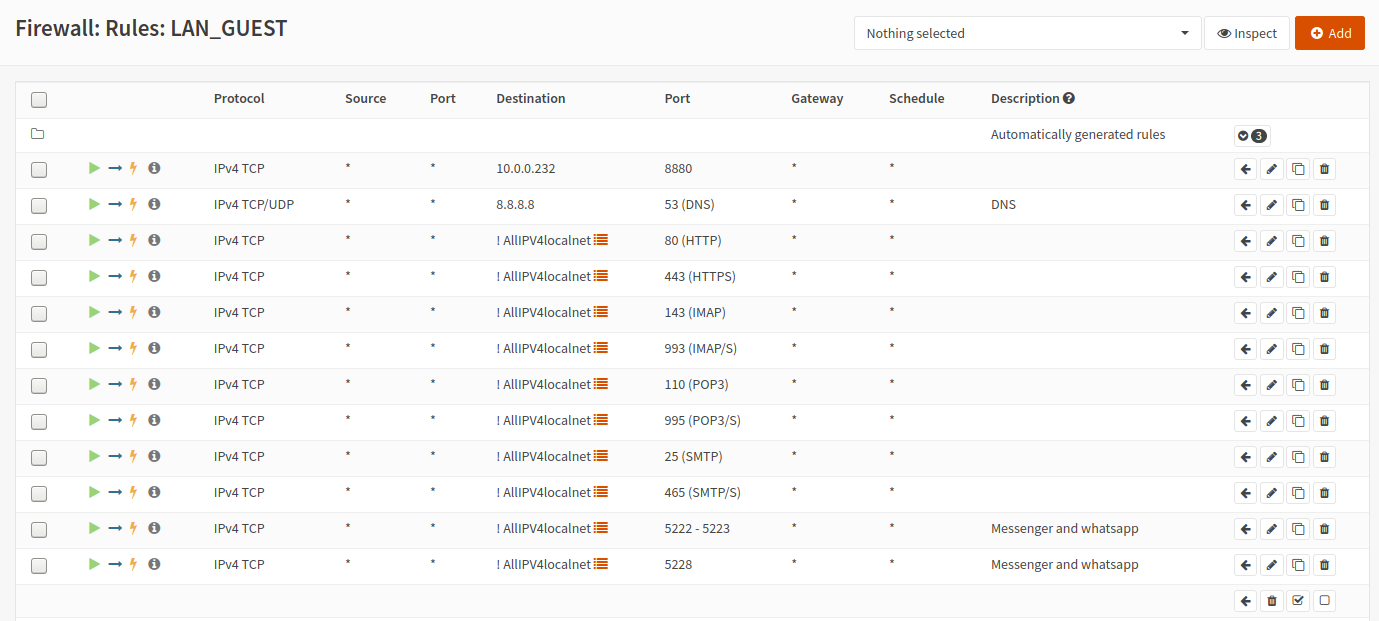The width and height of the screenshot is (1379, 621).
Task: Move selected rules before the 143 (IMAP) rule
Action: pos(1245,313)
